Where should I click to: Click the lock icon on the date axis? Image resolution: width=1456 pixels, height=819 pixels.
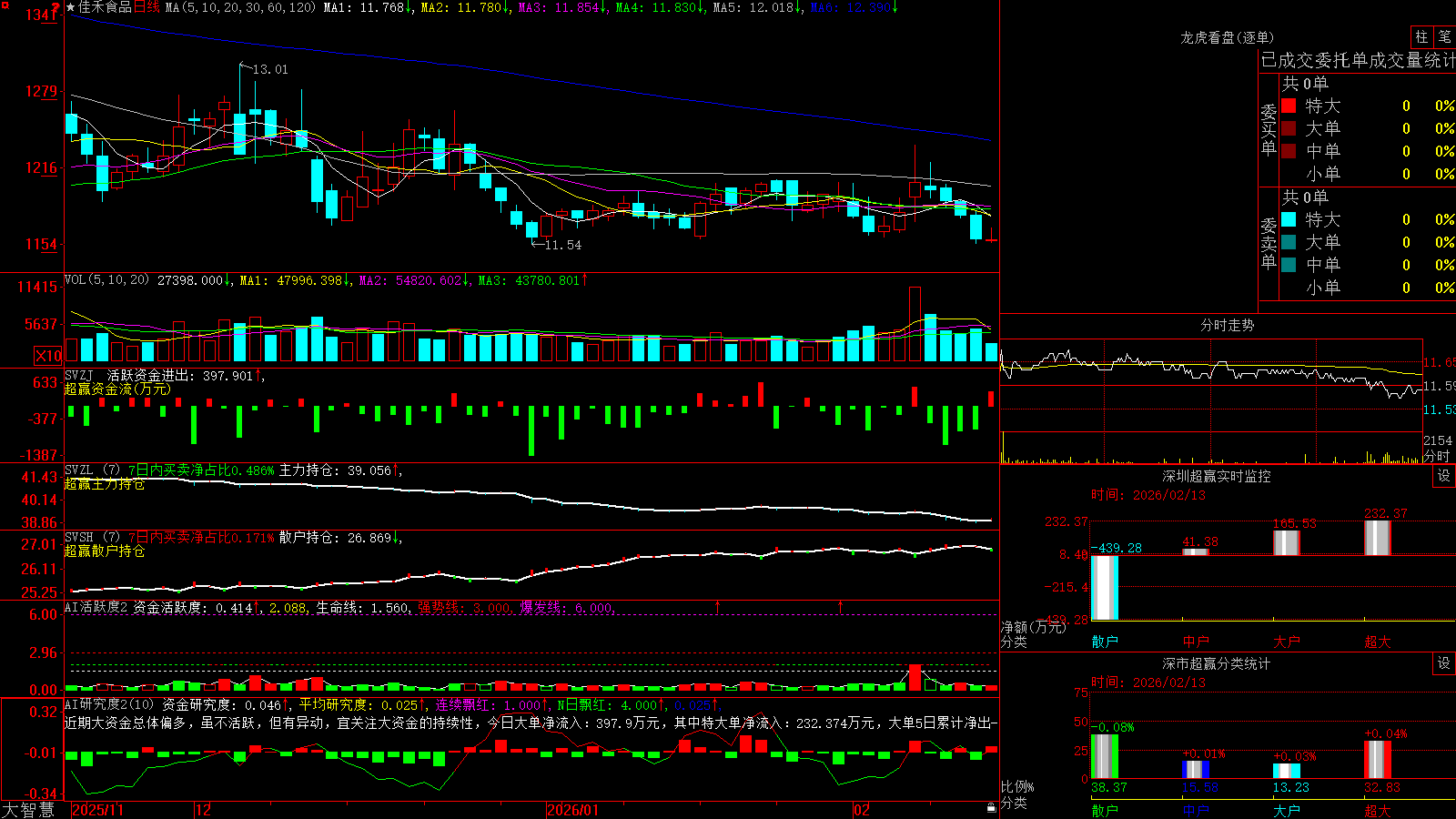991,808
